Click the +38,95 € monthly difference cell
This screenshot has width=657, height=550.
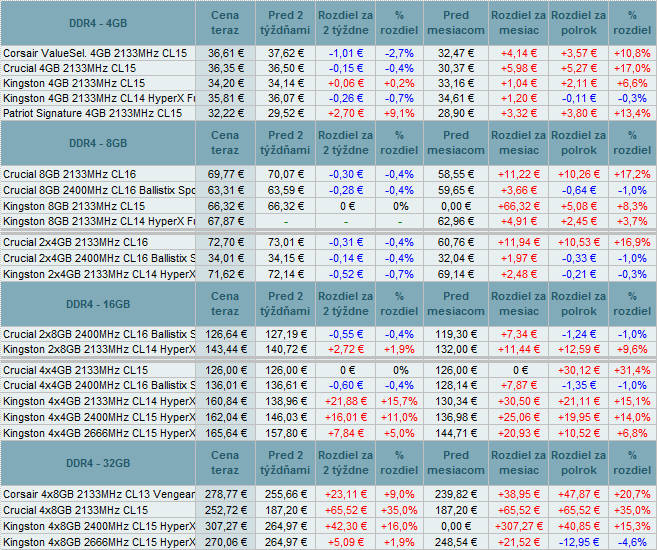519,494
